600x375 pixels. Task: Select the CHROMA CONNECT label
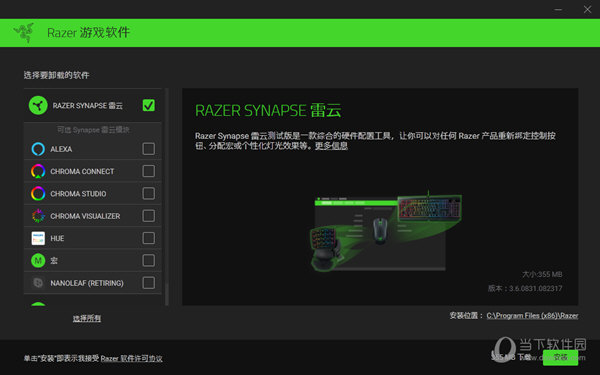click(x=82, y=171)
